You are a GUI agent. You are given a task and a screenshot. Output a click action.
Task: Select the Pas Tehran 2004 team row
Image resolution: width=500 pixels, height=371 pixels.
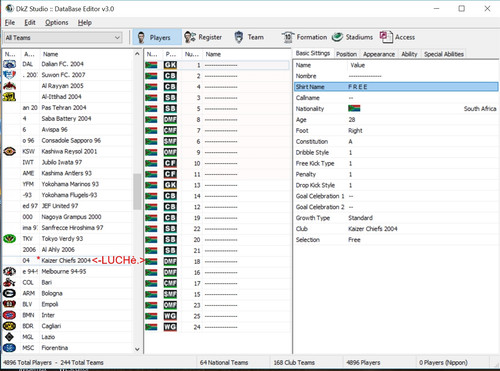click(x=68, y=108)
